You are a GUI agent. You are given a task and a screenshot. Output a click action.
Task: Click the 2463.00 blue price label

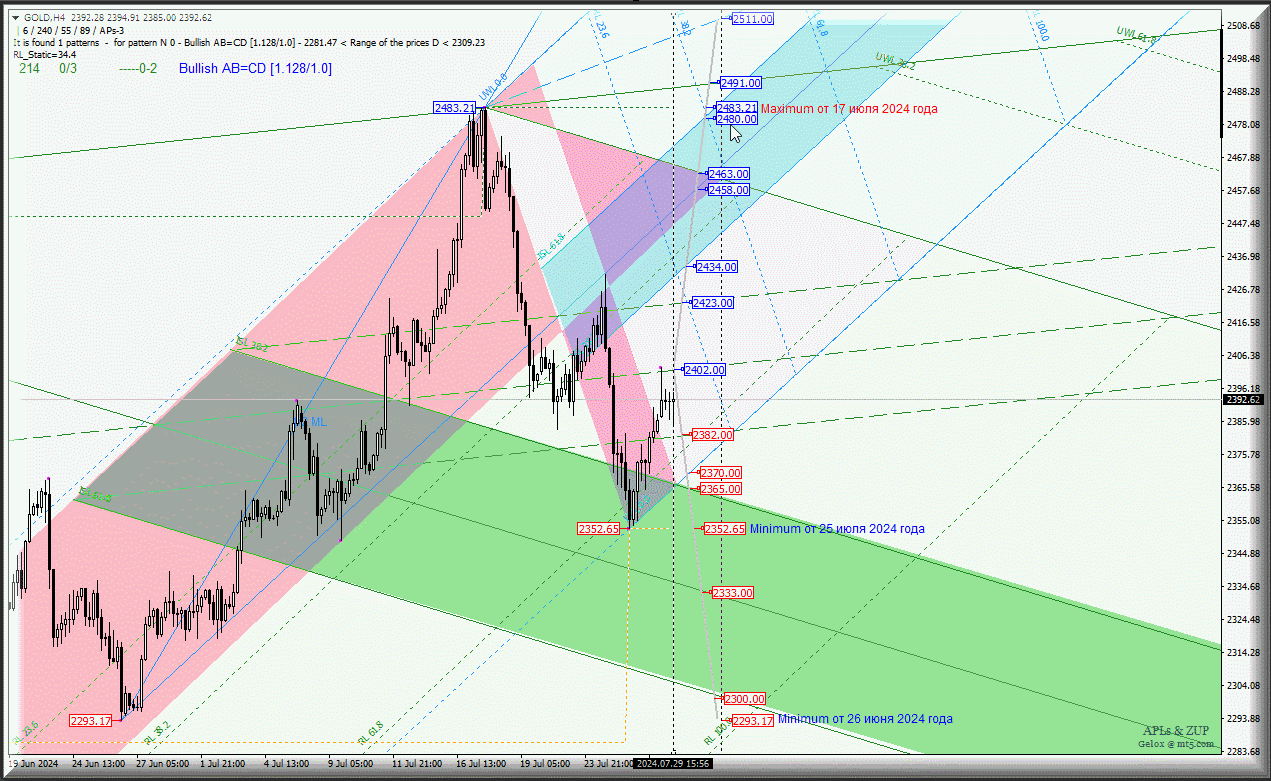[728, 174]
